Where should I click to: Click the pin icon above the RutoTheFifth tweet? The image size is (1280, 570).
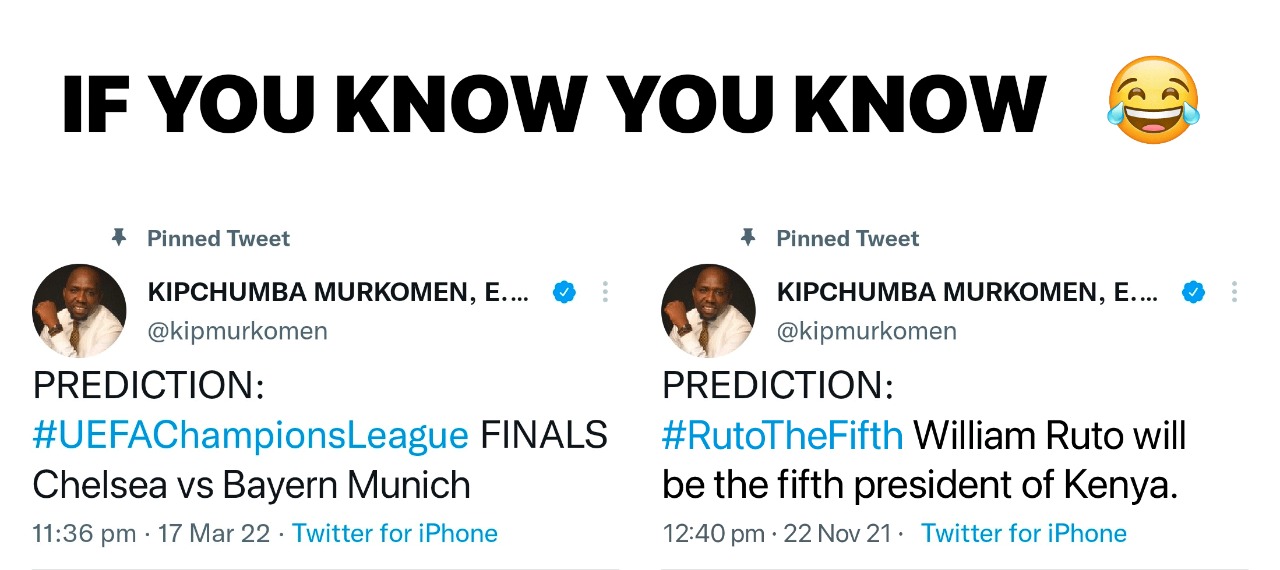748,238
